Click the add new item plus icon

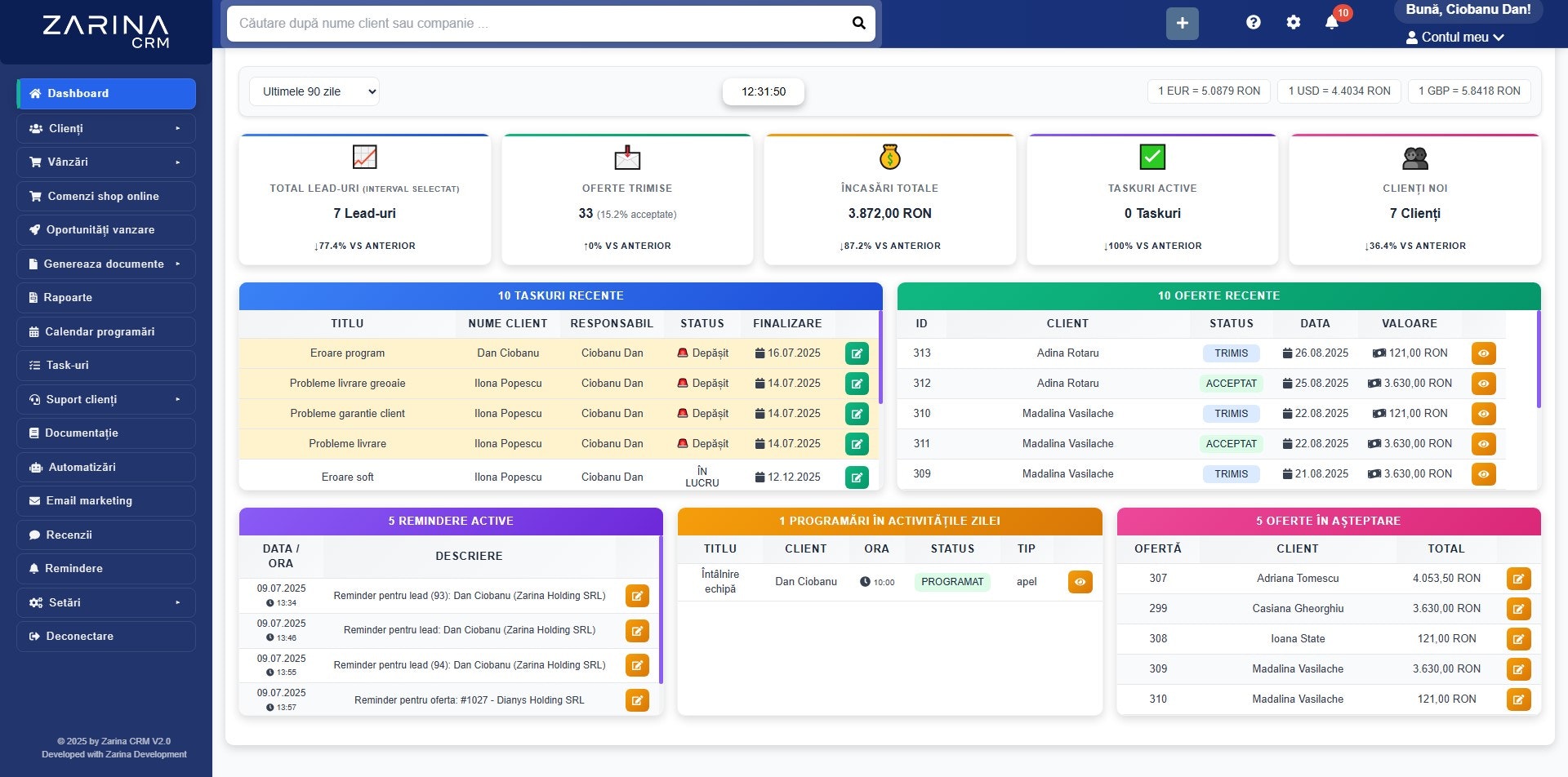tap(1181, 23)
